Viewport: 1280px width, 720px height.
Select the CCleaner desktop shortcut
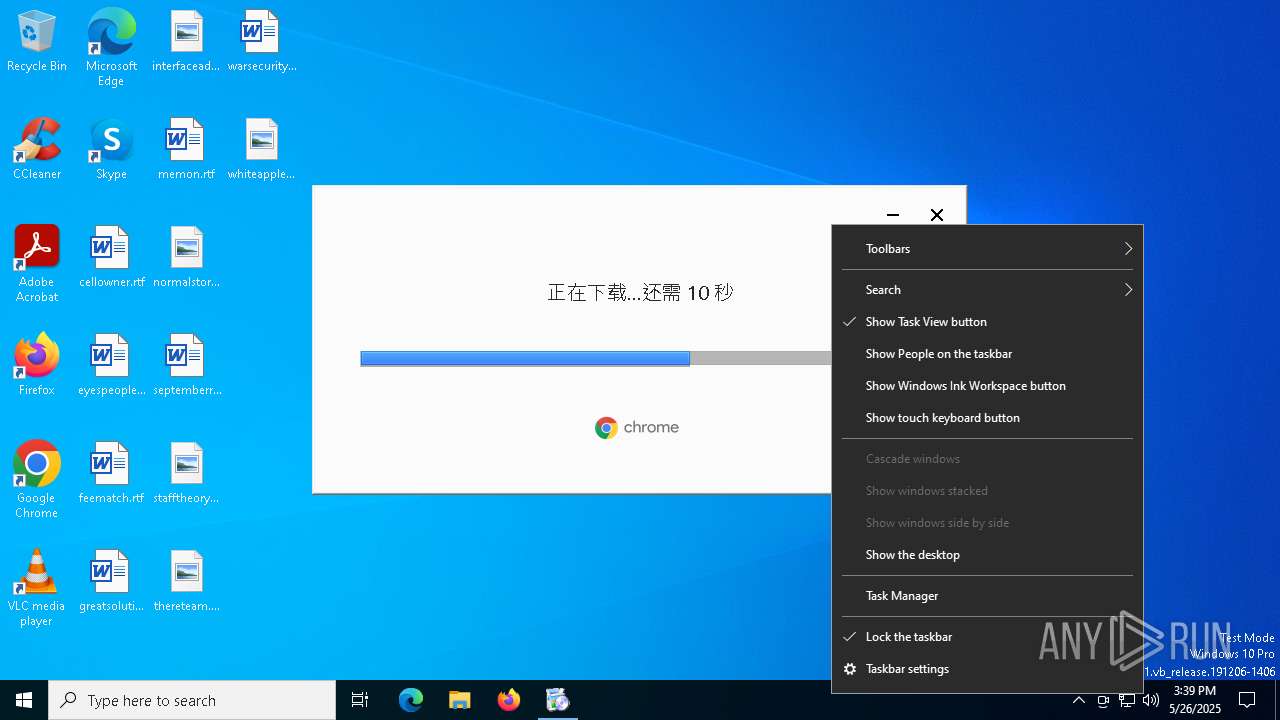click(37, 150)
